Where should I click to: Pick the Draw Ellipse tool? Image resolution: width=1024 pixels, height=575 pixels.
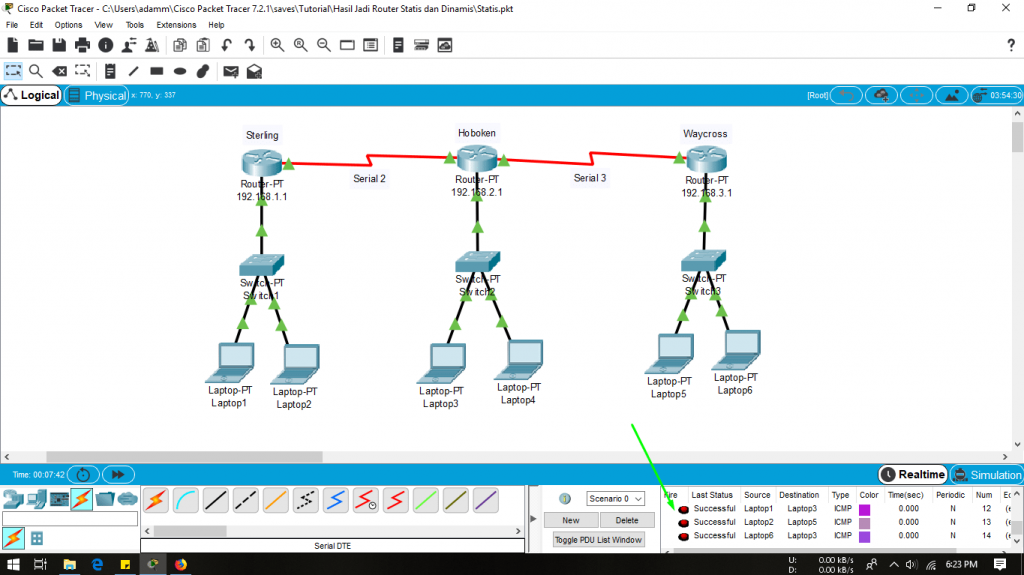click(180, 71)
